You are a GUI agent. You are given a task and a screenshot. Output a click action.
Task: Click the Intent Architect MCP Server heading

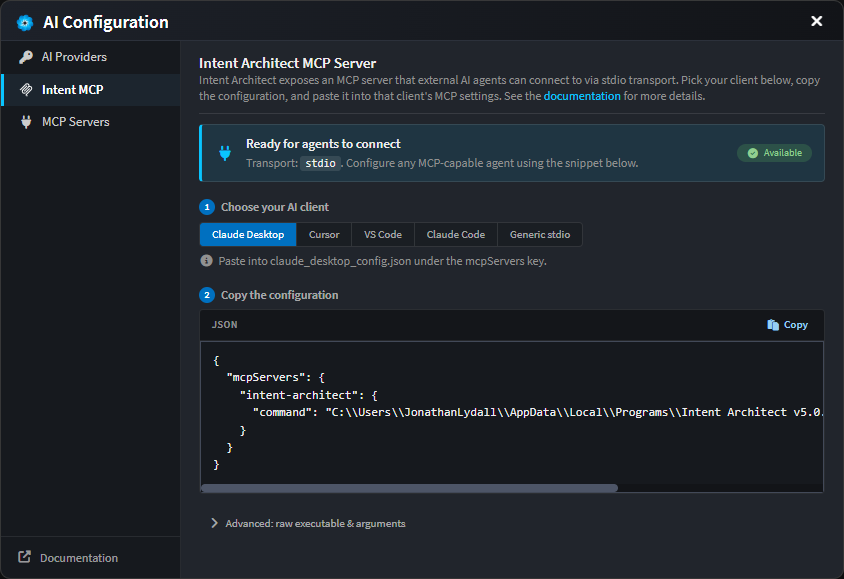click(x=287, y=63)
